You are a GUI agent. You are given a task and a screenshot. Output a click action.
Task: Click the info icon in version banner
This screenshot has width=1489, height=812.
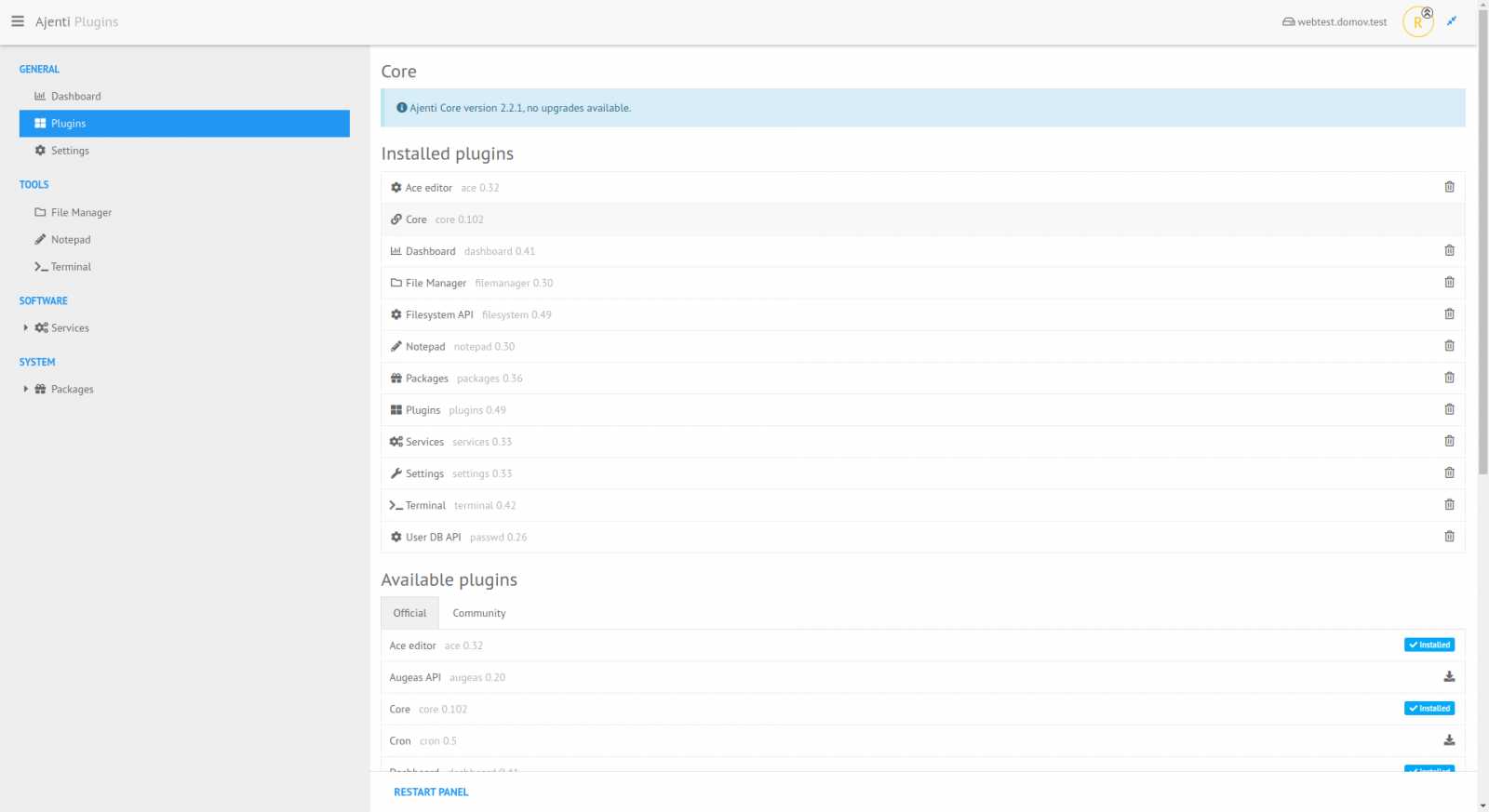coord(402,108)
